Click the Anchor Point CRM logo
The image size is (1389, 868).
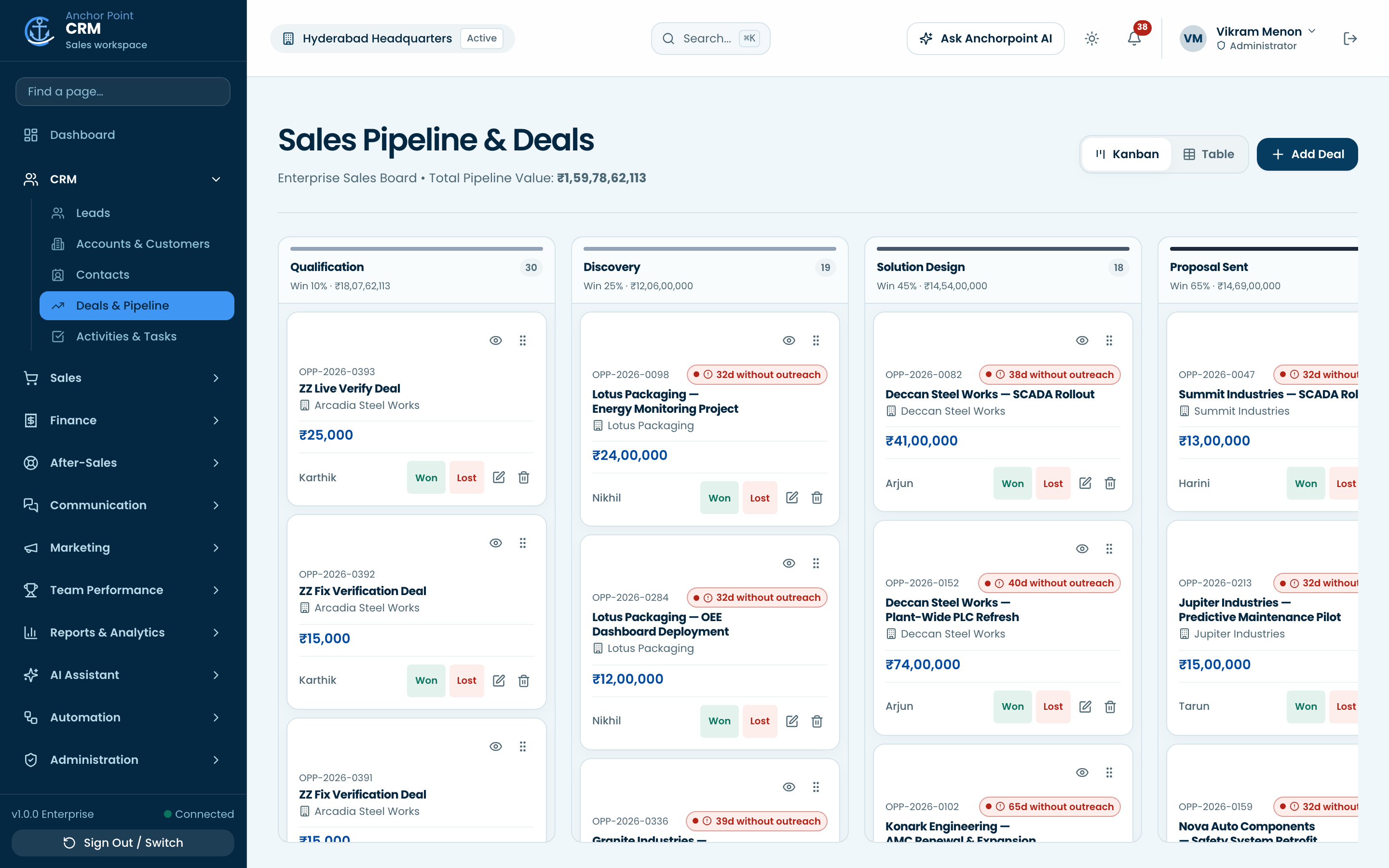39,30
